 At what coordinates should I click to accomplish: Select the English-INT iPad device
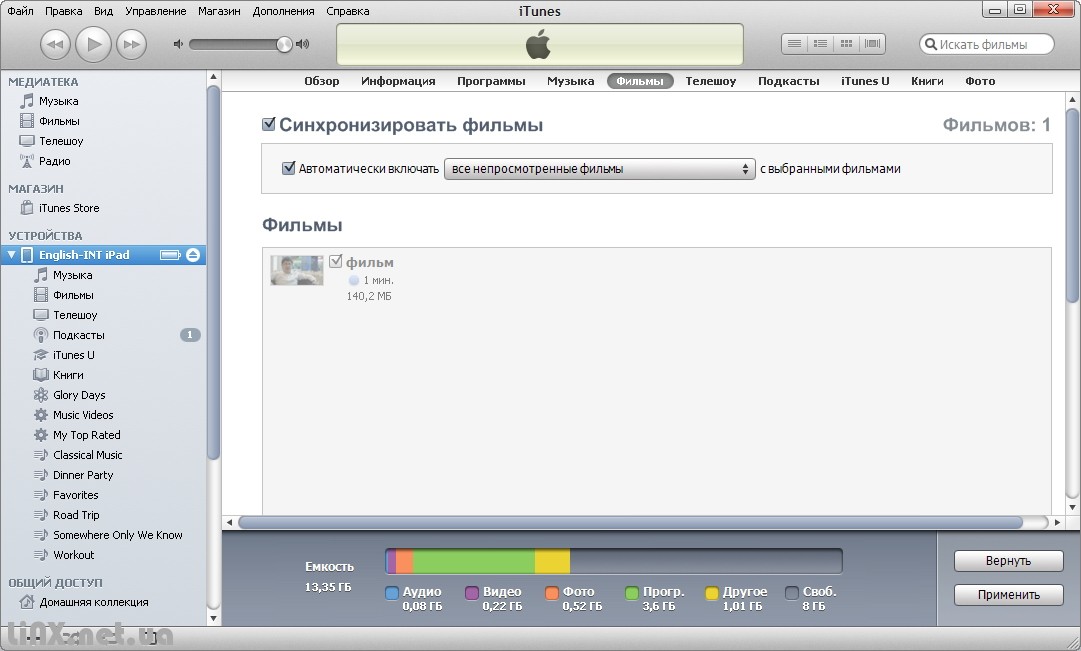coord(103,255)
